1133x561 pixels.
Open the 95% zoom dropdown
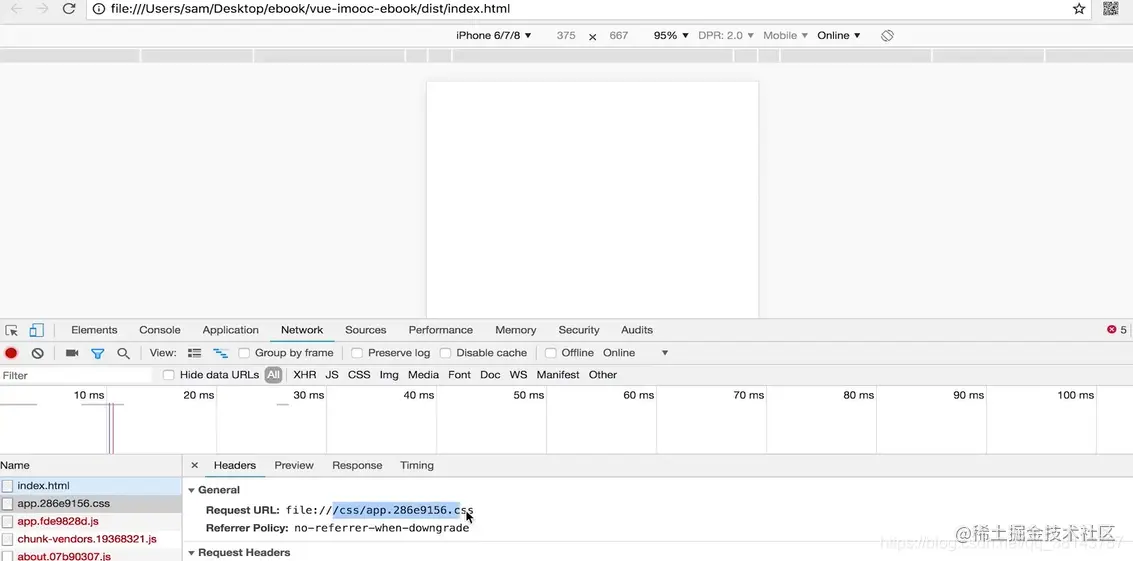[671, 35]
